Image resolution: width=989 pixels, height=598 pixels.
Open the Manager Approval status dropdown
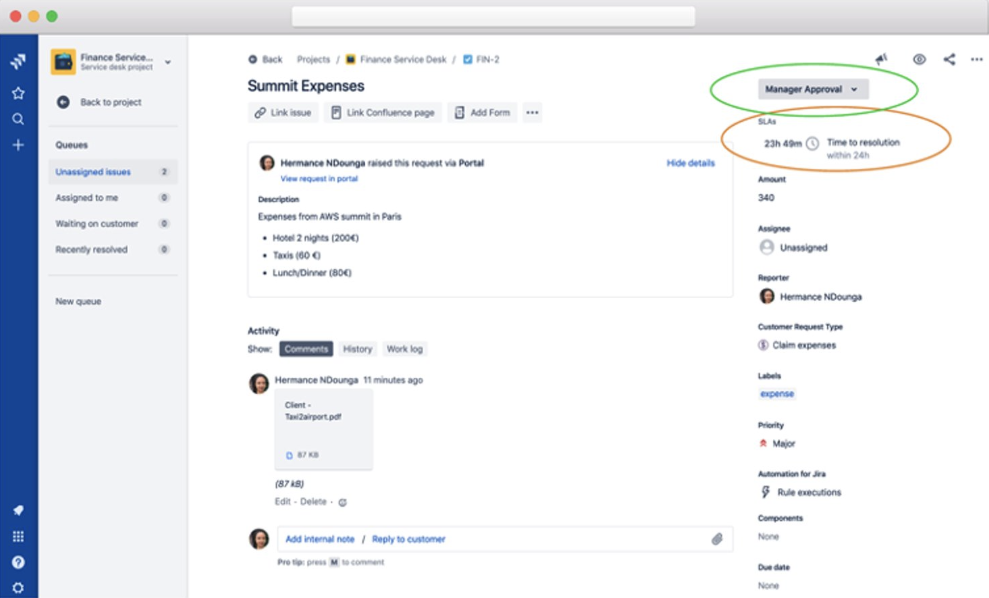[x=812, y=89]
